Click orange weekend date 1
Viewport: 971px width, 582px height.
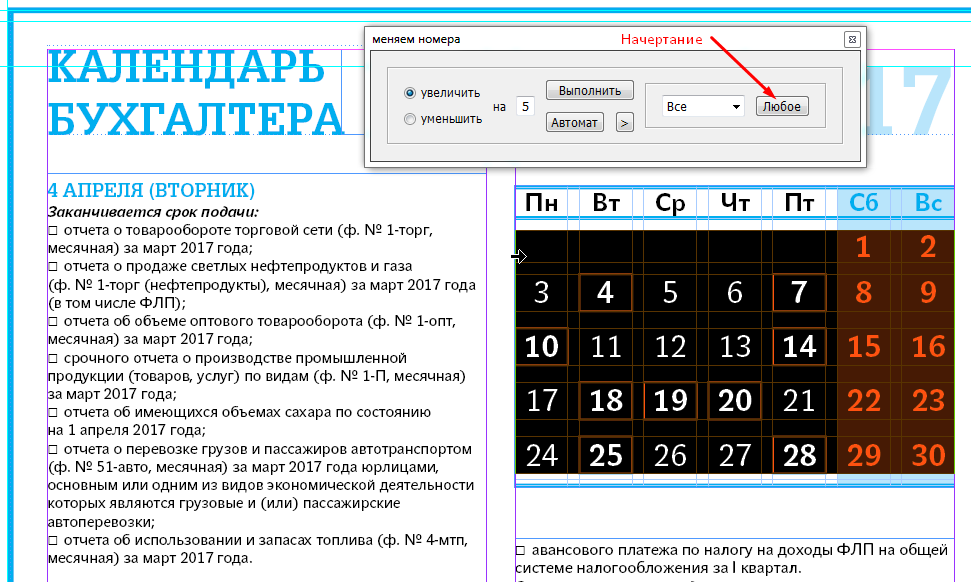point(863,247)
